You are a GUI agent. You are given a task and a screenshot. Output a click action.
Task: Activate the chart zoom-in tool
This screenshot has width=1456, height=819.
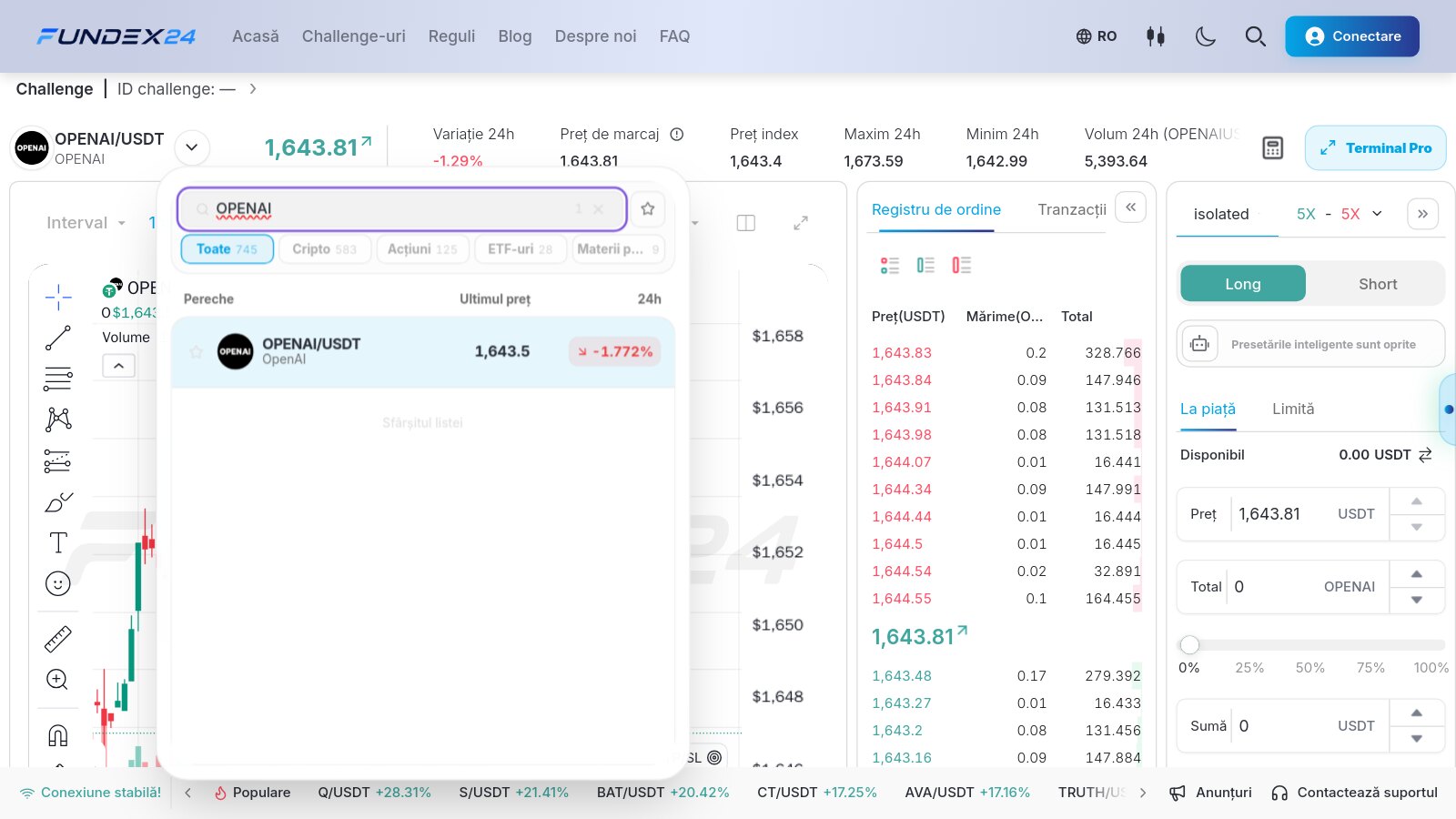coord(58,680)
